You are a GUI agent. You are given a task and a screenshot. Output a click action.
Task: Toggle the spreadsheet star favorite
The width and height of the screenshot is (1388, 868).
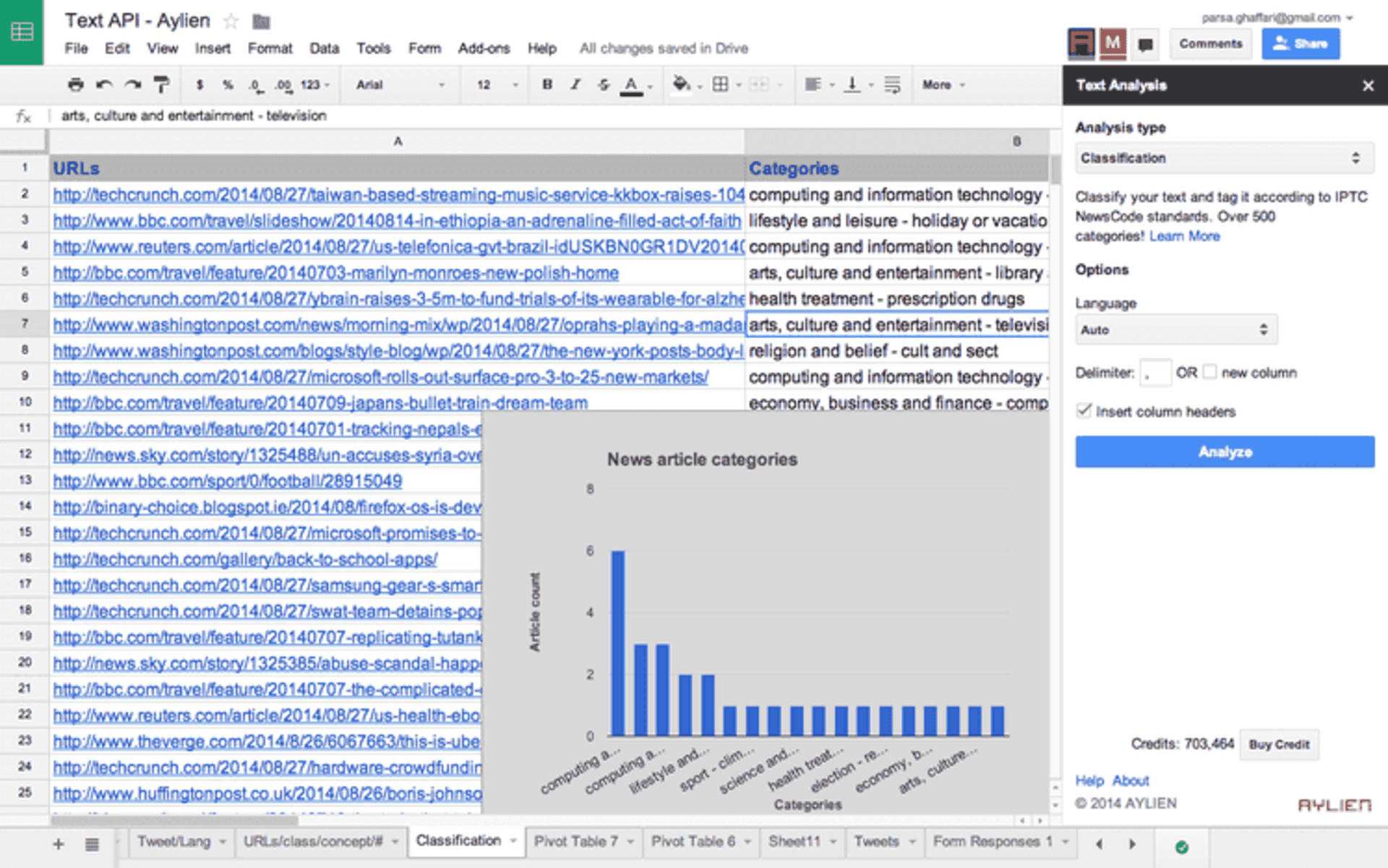230,21
